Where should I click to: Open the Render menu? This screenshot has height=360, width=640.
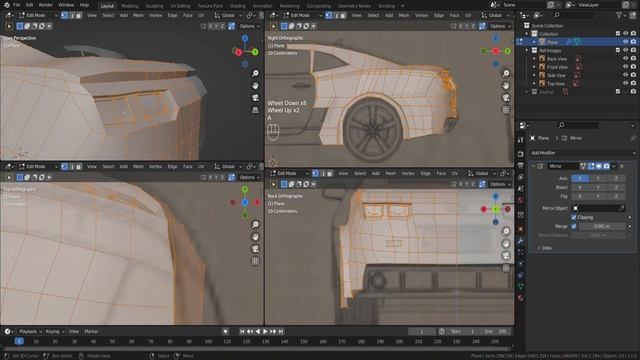tap(45, 5)
